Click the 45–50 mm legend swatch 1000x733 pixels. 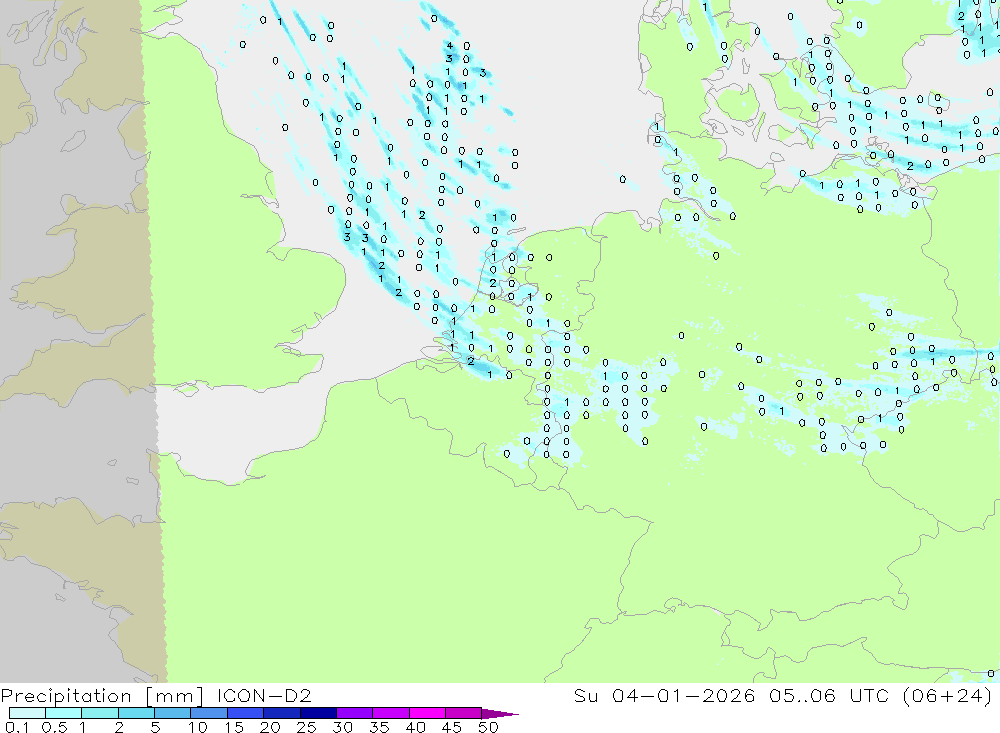pos(464,713)
